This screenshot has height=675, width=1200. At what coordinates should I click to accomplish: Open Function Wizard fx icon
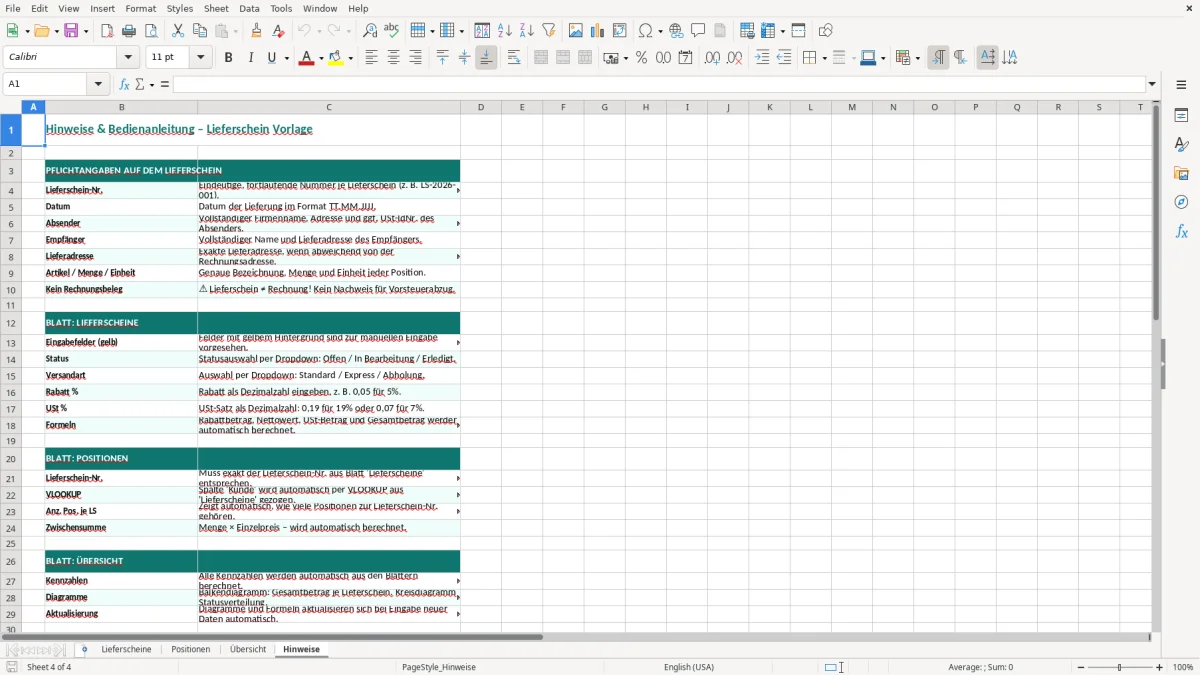(125, 85)
